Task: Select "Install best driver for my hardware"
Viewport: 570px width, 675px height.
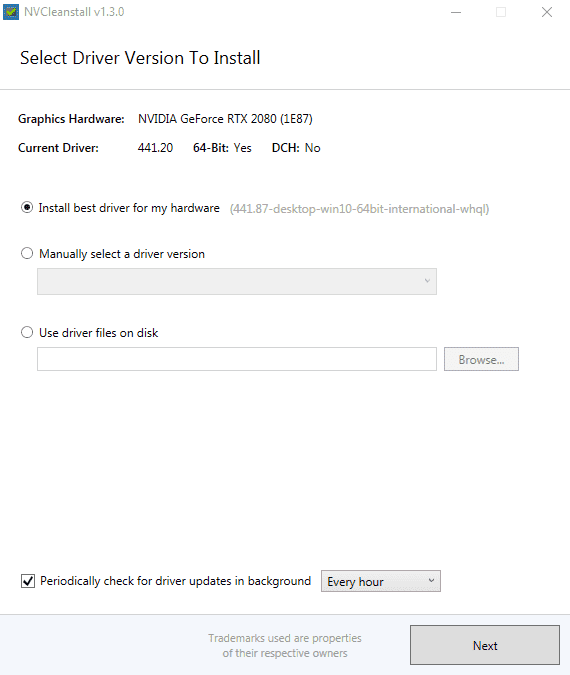Action: (x=27, y=208)
